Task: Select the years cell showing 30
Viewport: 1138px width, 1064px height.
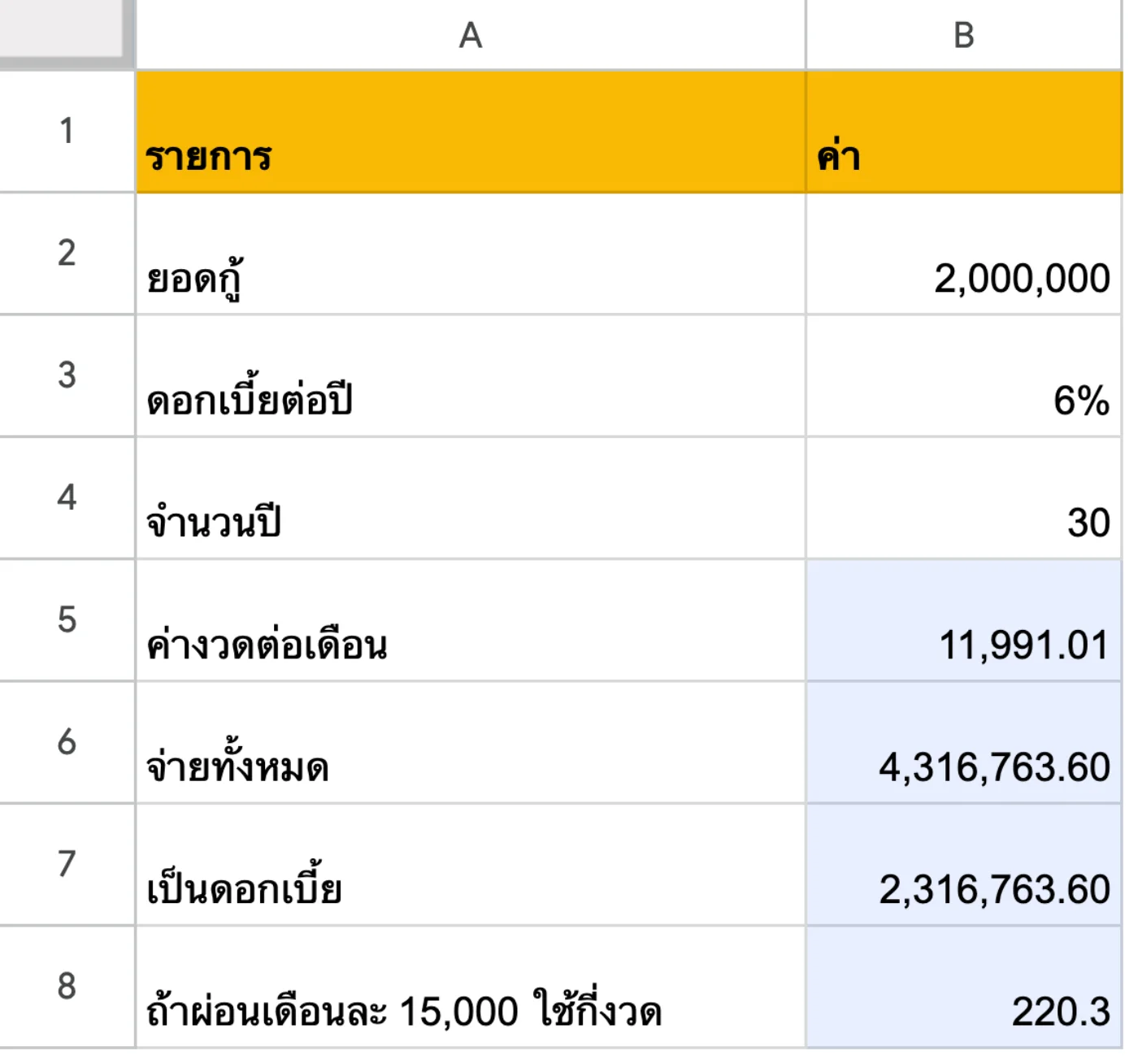Action: click(964, 497)
